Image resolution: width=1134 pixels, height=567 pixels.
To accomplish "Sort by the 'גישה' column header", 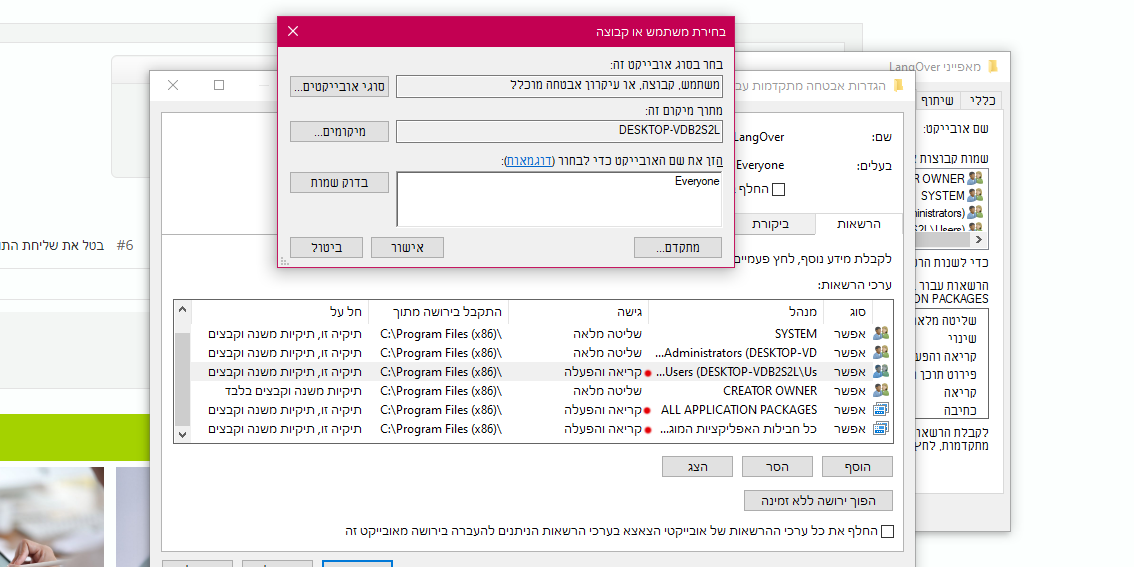I will tap(579, 312).
